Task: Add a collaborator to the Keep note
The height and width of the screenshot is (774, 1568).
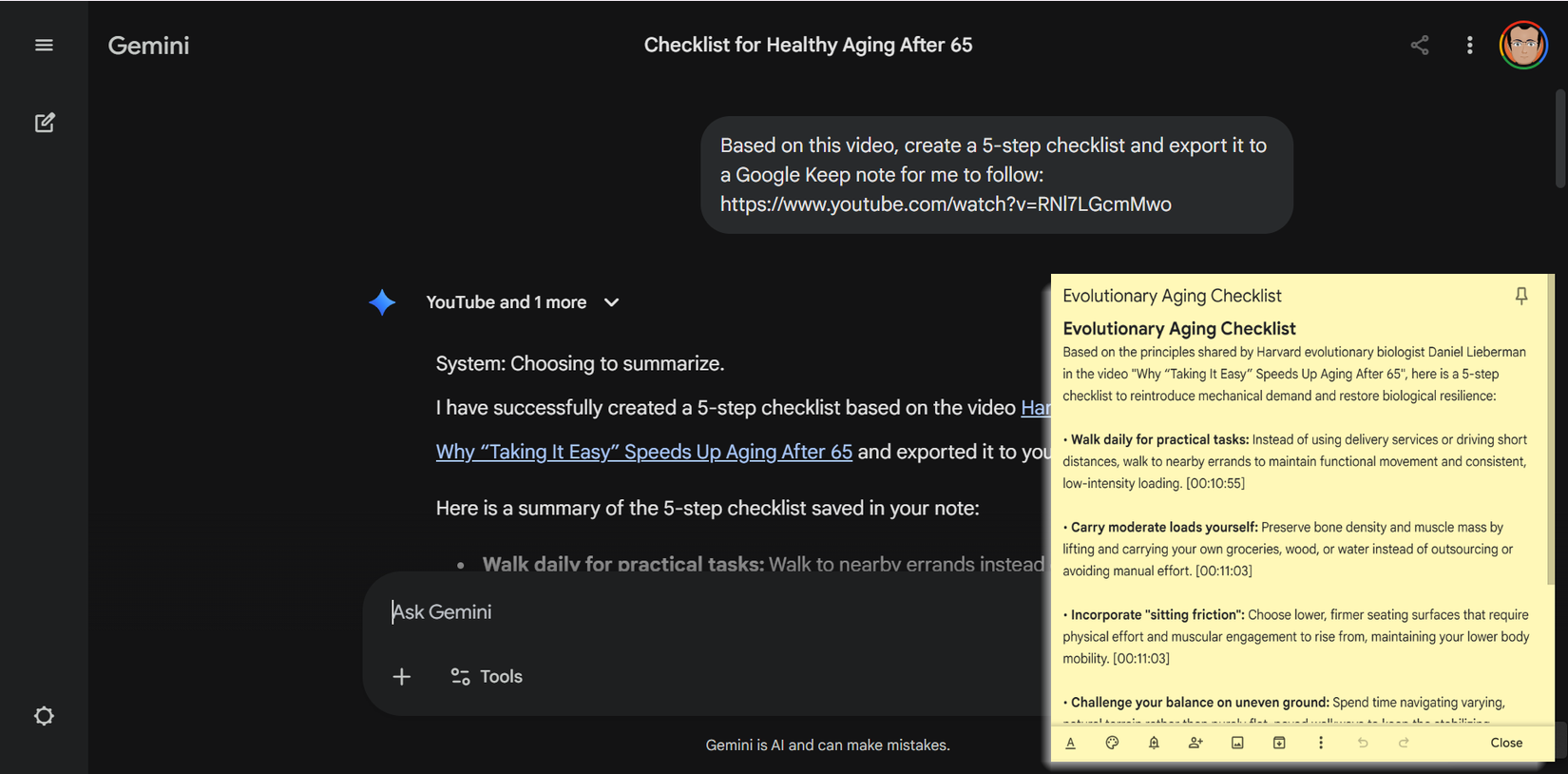Action: click(1195, 743)
